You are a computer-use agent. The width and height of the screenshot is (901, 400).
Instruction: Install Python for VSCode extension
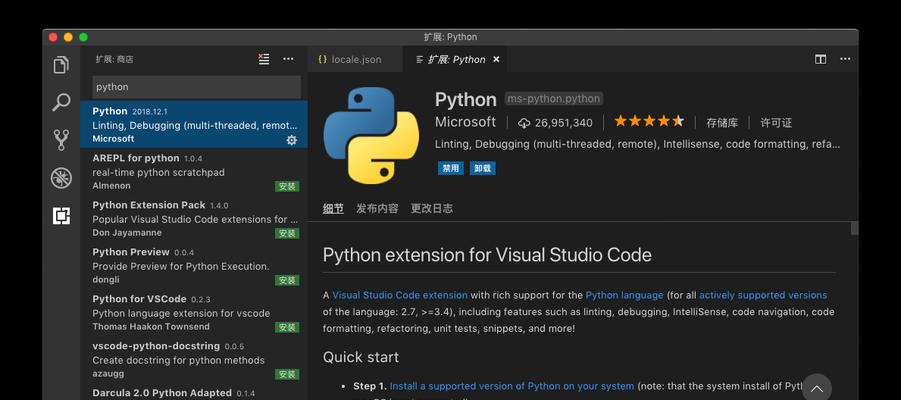[287, 328]
